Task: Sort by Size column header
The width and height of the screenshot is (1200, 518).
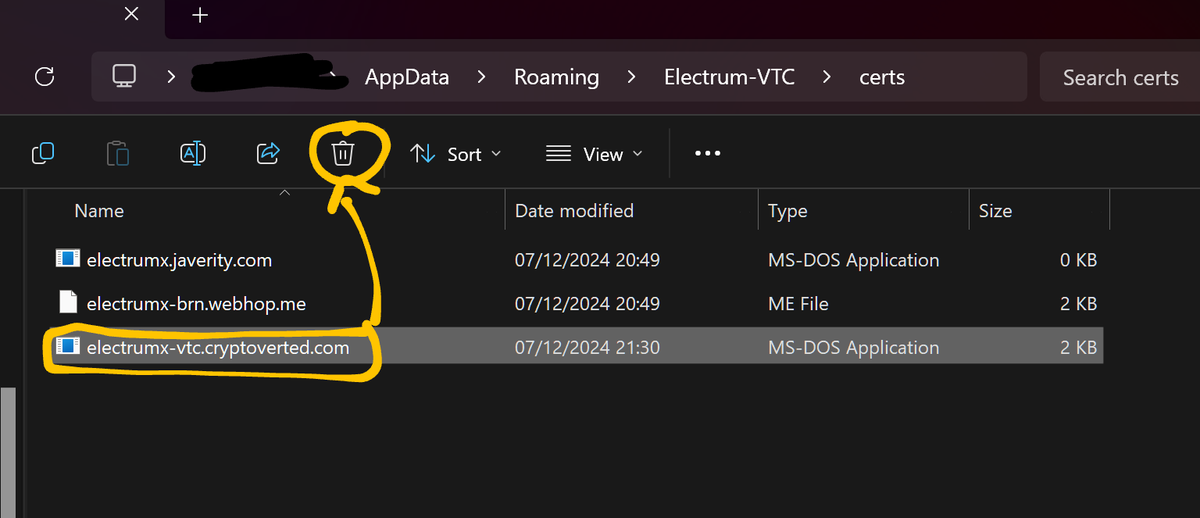Action: (995, 211)
